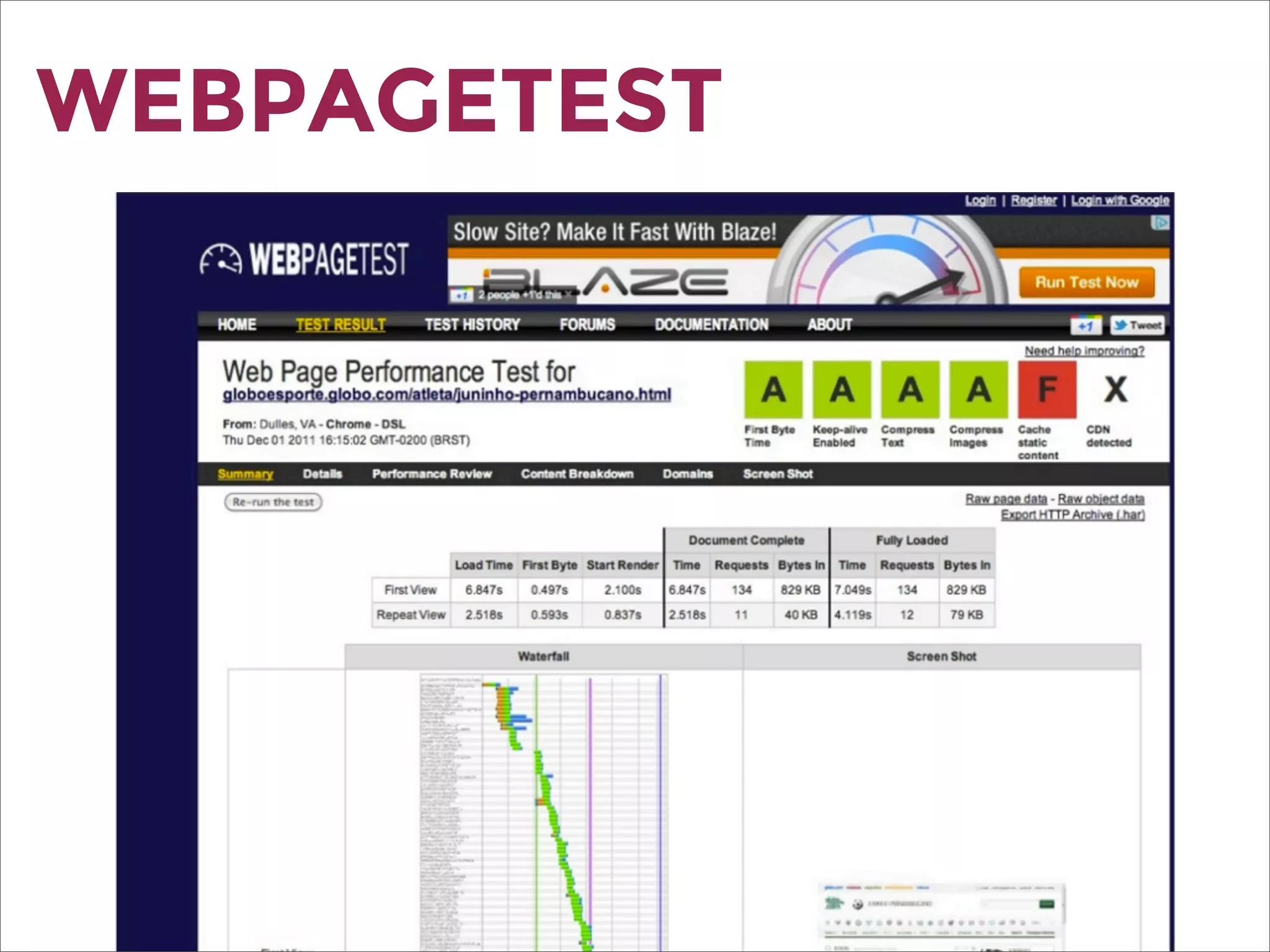Click First View first byte 0.497s
This screenshot has height=952, width=1270.
tap(549, 590)
